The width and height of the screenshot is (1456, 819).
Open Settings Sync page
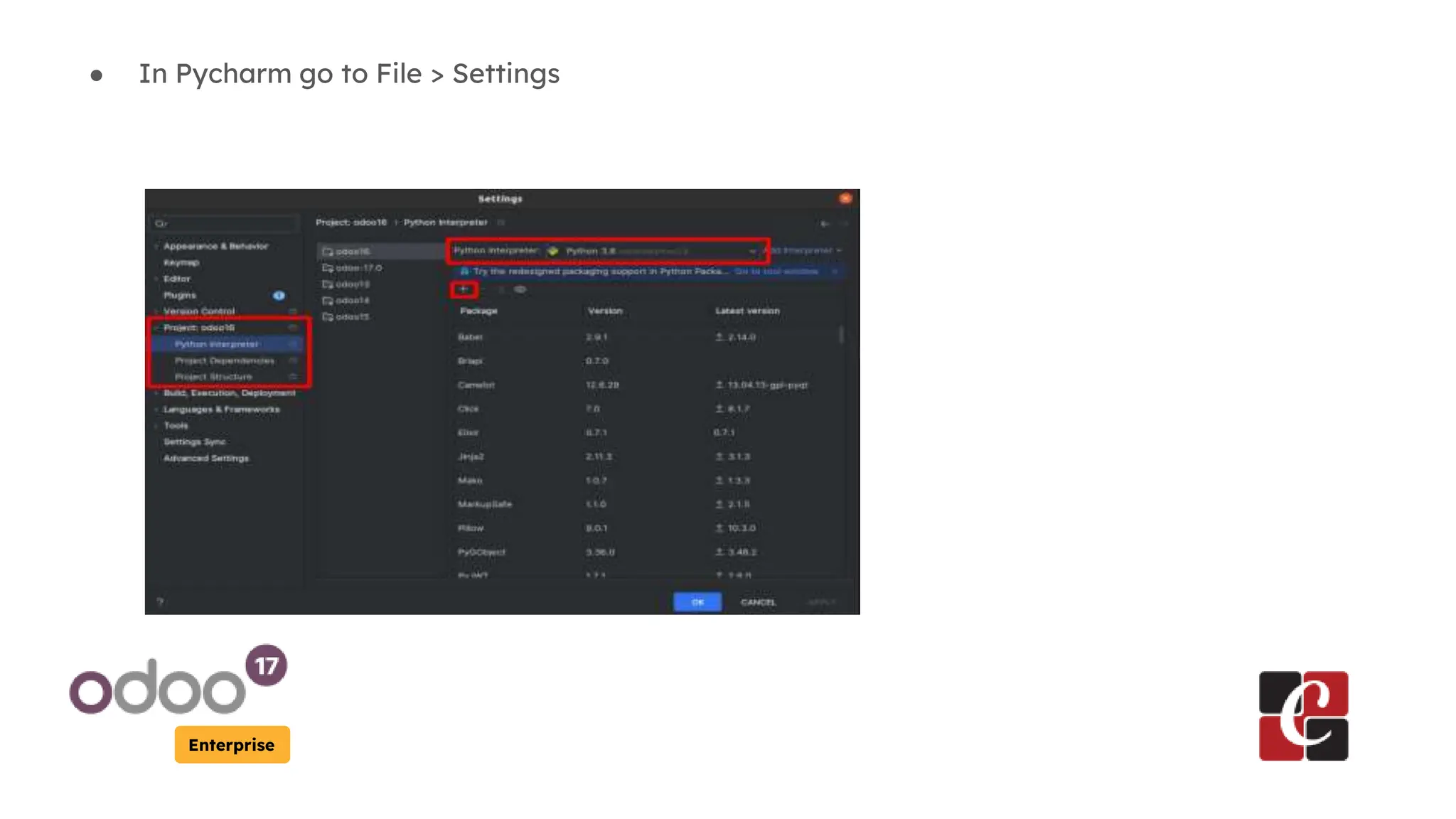pyautogui.click(x=195, y=442)
